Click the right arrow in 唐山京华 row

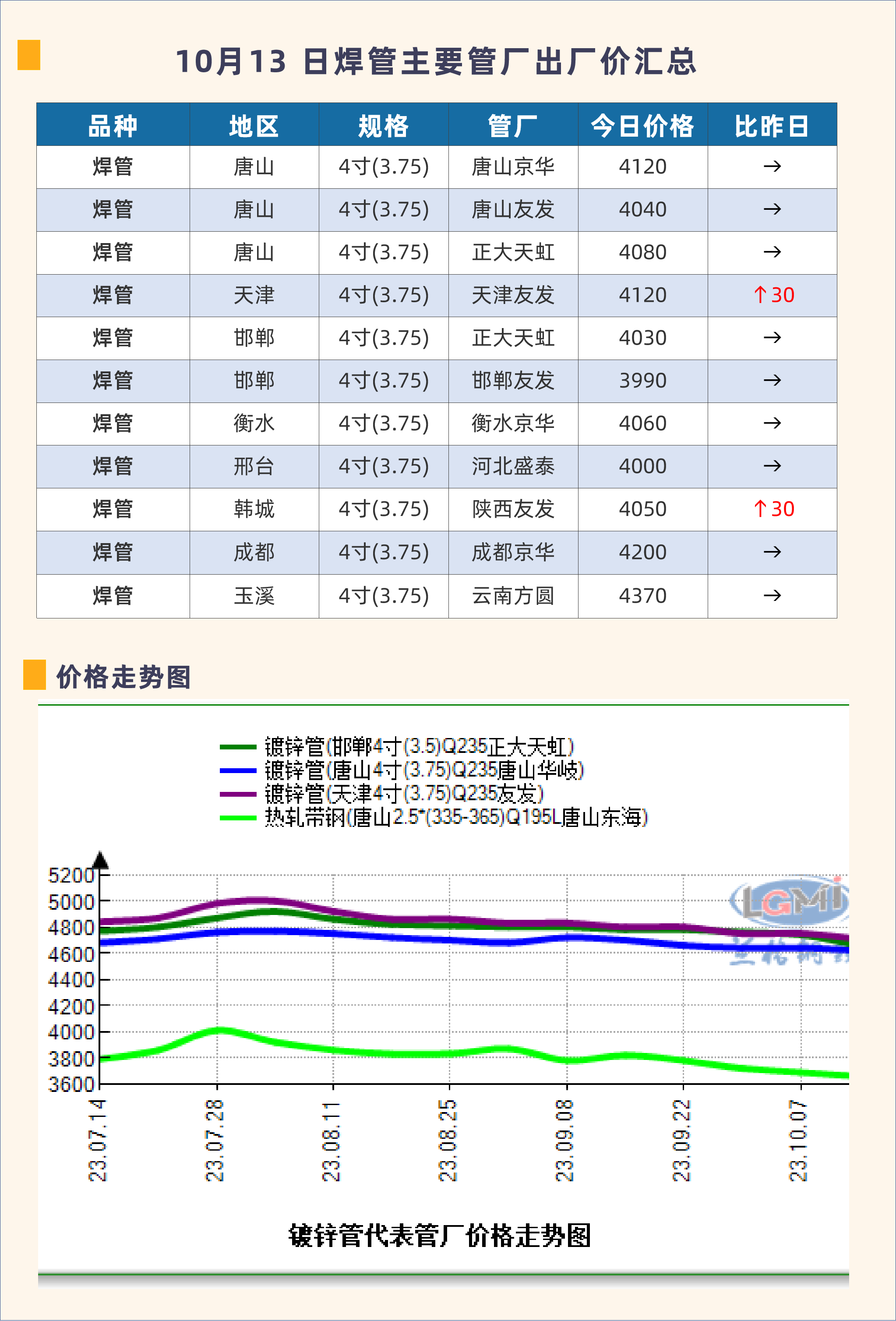click(772, 166)
